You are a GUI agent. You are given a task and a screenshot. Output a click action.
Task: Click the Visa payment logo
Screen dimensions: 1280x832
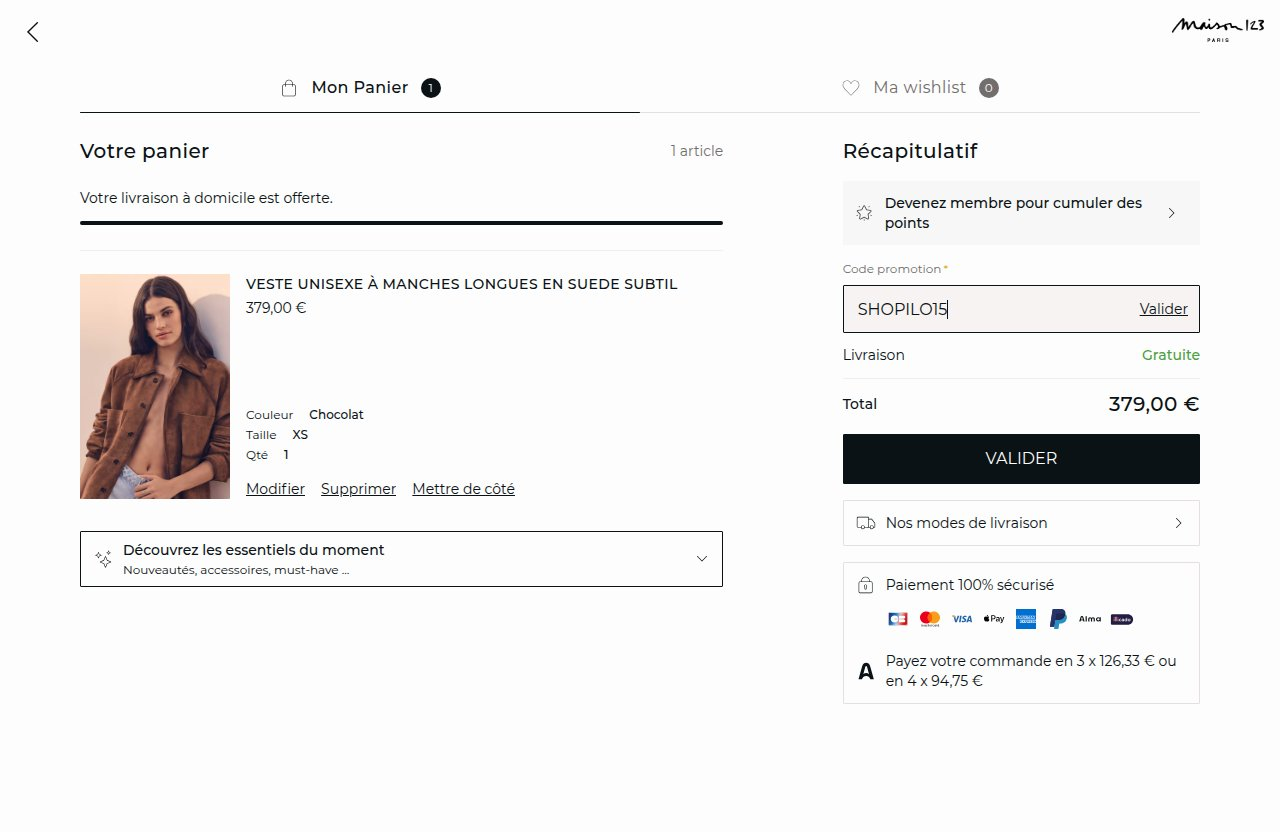[962, 619]
